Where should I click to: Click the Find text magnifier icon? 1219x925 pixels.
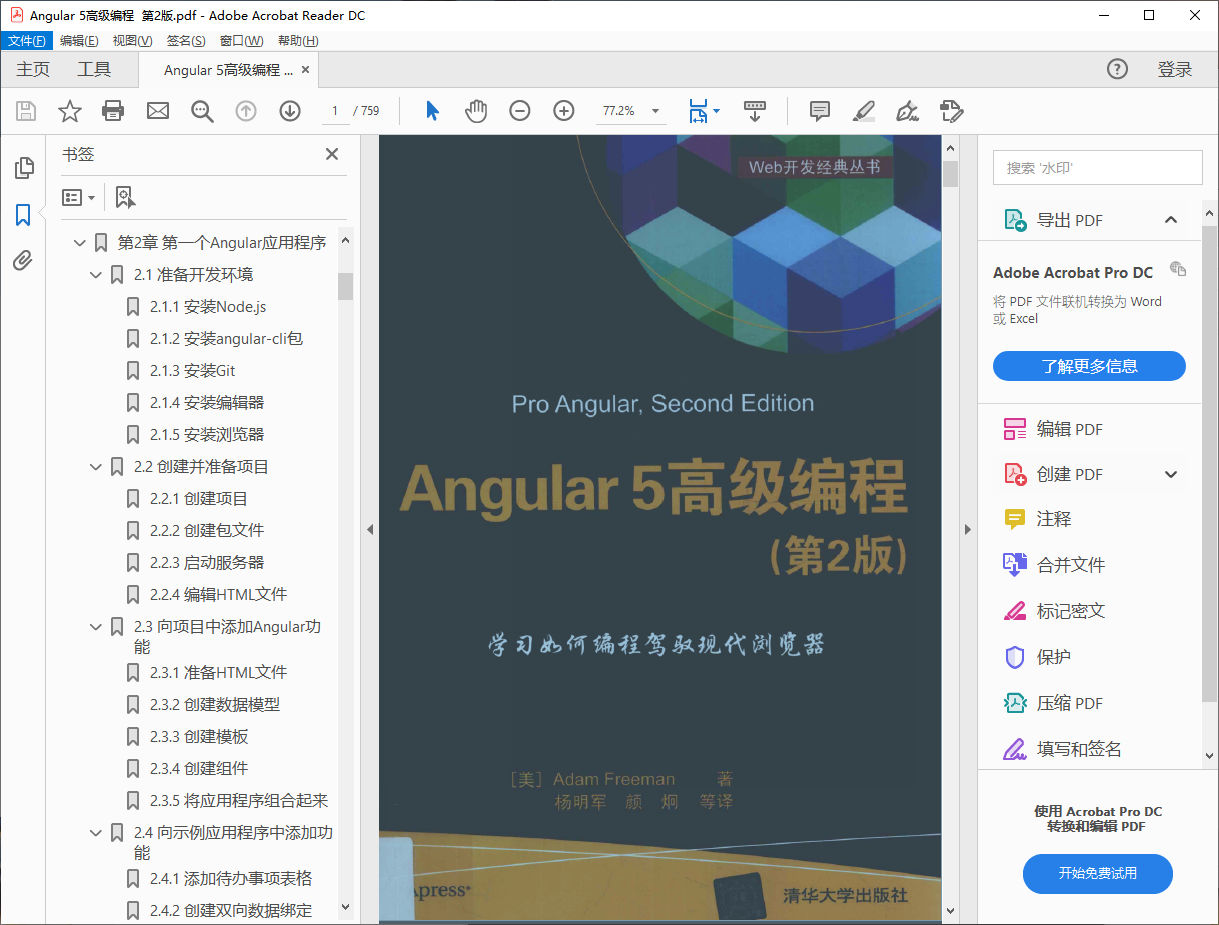pyautogui.click(x=202, y=111)
